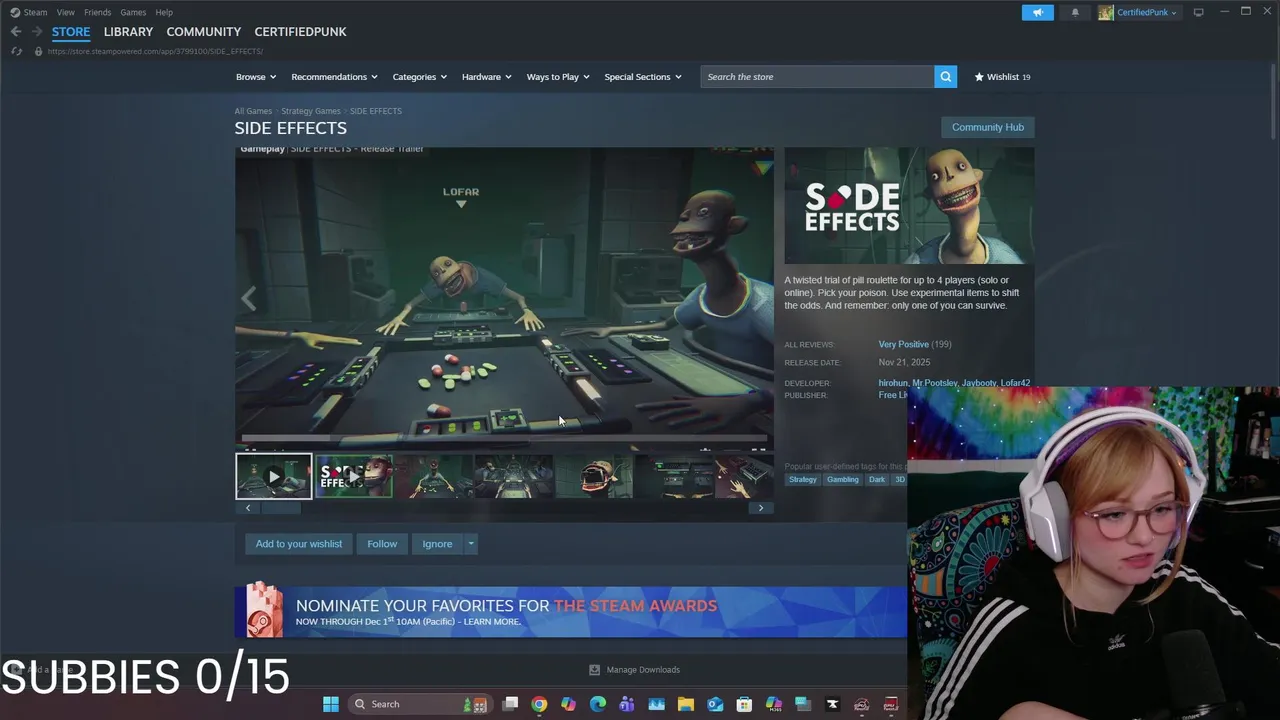Click the store search field
Screen dimensions: 1280x720
click(x=817, y=77)
